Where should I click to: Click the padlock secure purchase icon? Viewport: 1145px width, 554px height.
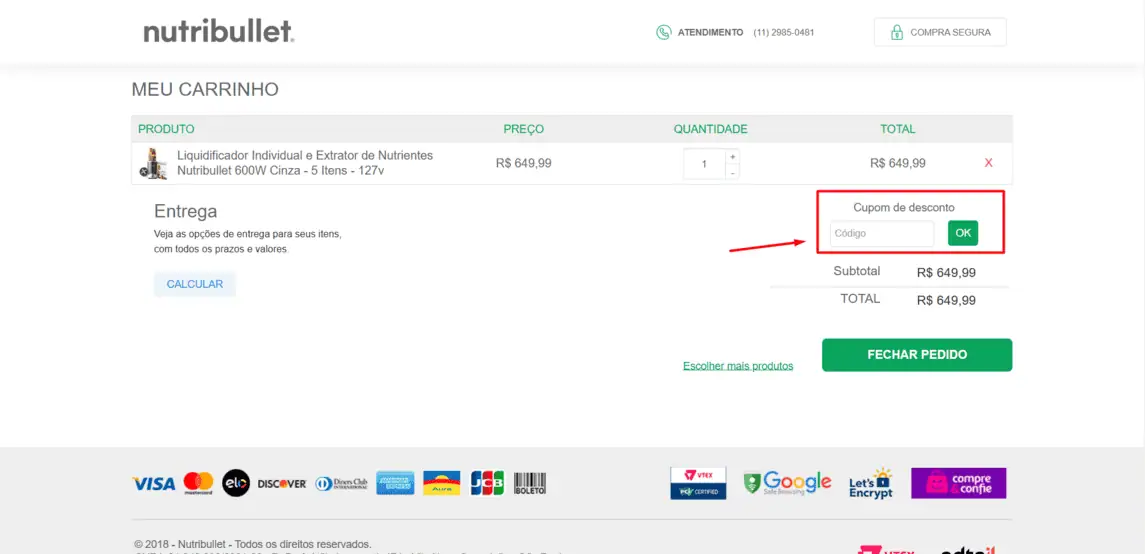[896, 32]
